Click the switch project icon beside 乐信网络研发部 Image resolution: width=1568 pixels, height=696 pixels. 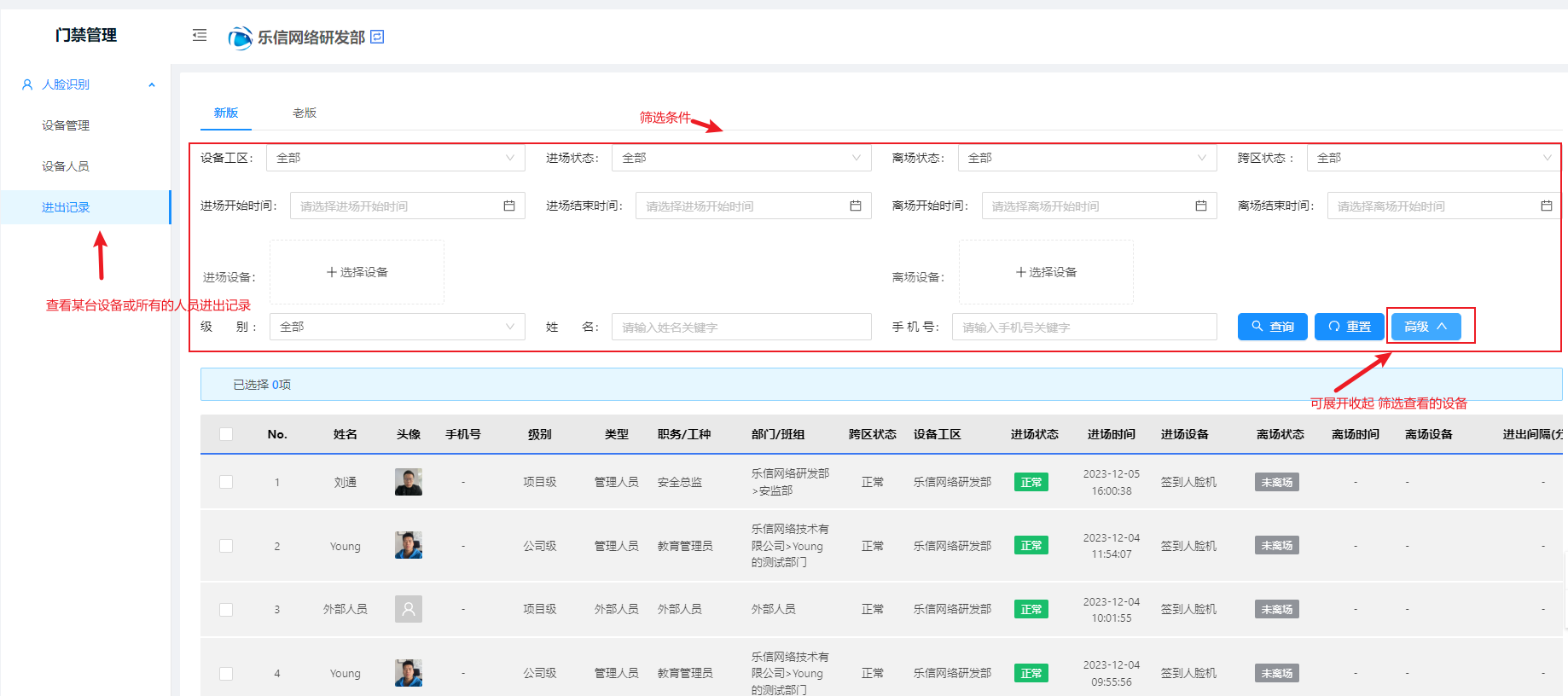click(378, 37)
